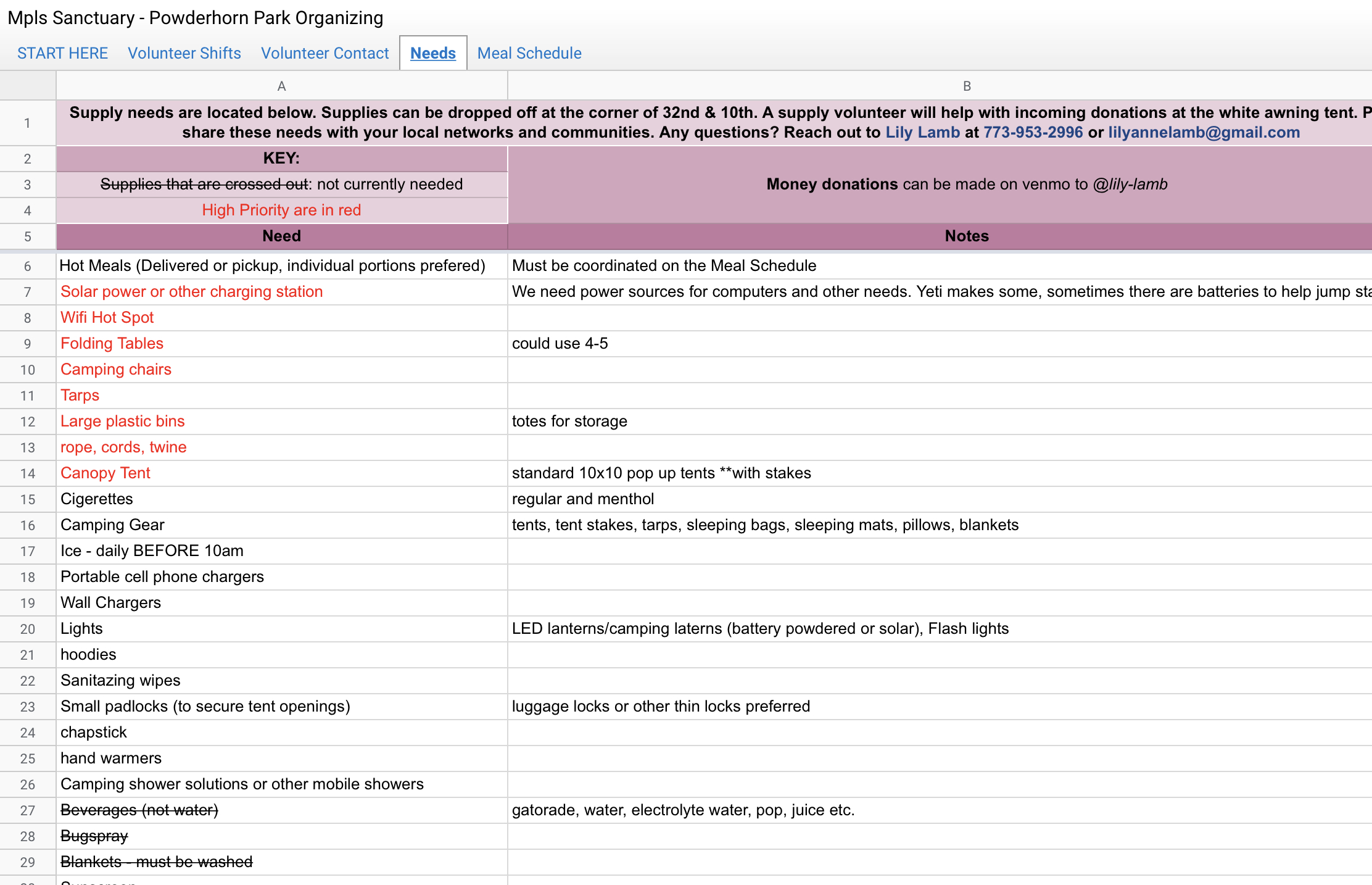Screen dimensions: 1372x885
Task: Click the 'regular and menthol' note
Action: coord(940,499)
